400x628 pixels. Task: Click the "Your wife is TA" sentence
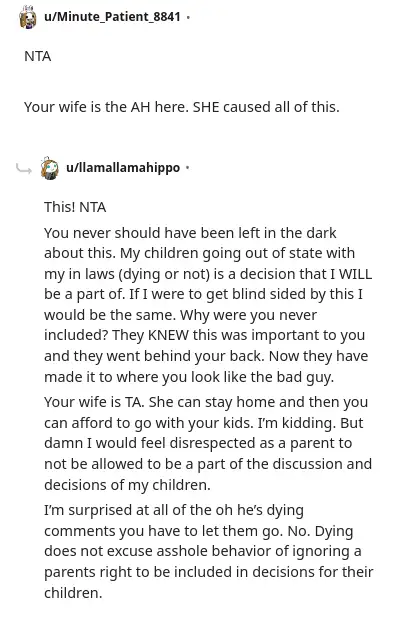click(x=94, y=402)
